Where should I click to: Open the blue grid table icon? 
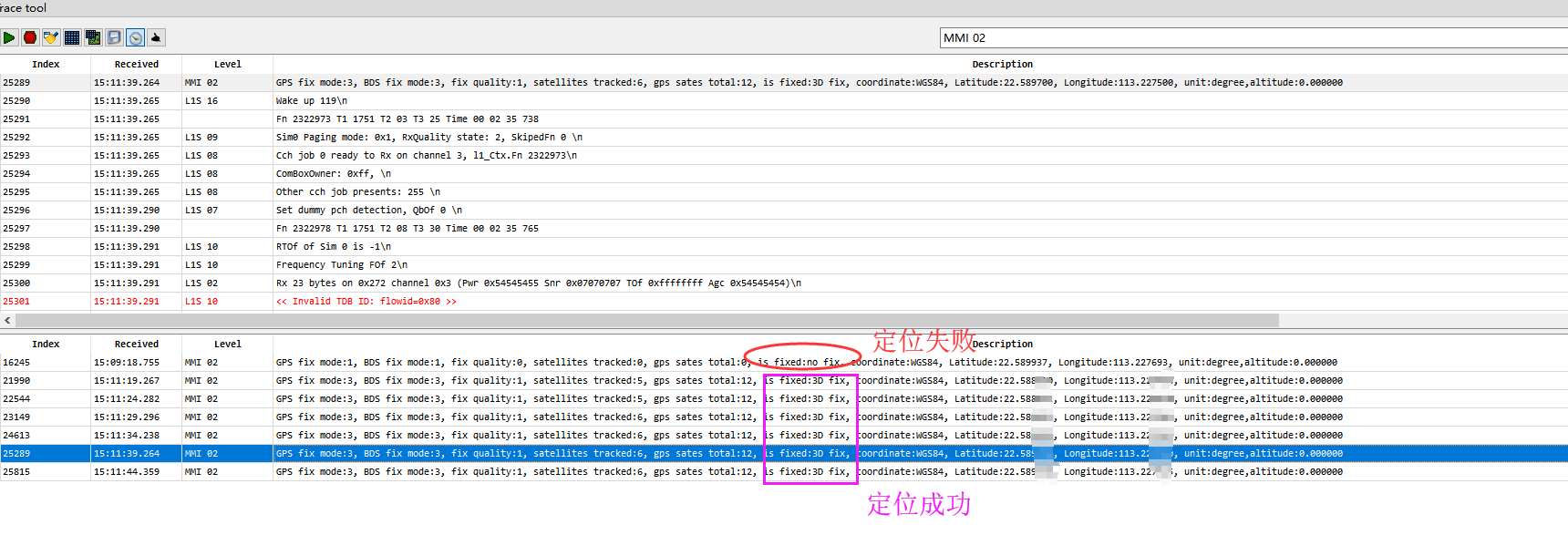(72, 37)
